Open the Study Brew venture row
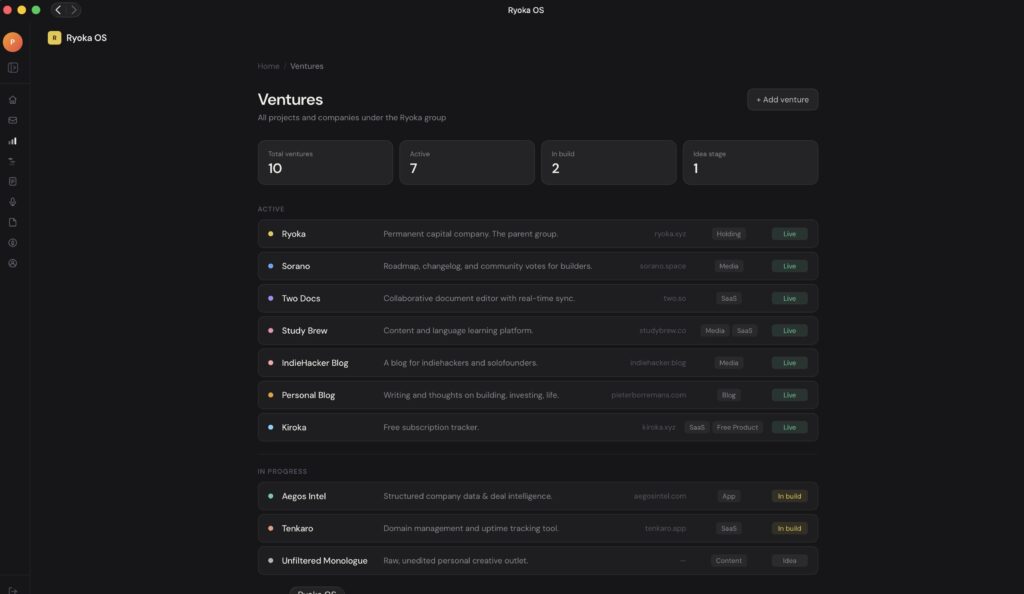This screenshot has height=594, width=1024. pyautogui.click(x=537, y=330)
